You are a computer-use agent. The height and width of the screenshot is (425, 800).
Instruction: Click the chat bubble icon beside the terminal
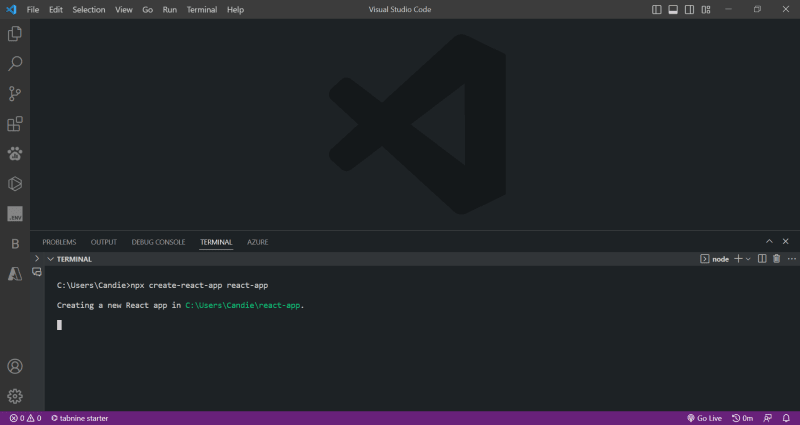(37, 272)
